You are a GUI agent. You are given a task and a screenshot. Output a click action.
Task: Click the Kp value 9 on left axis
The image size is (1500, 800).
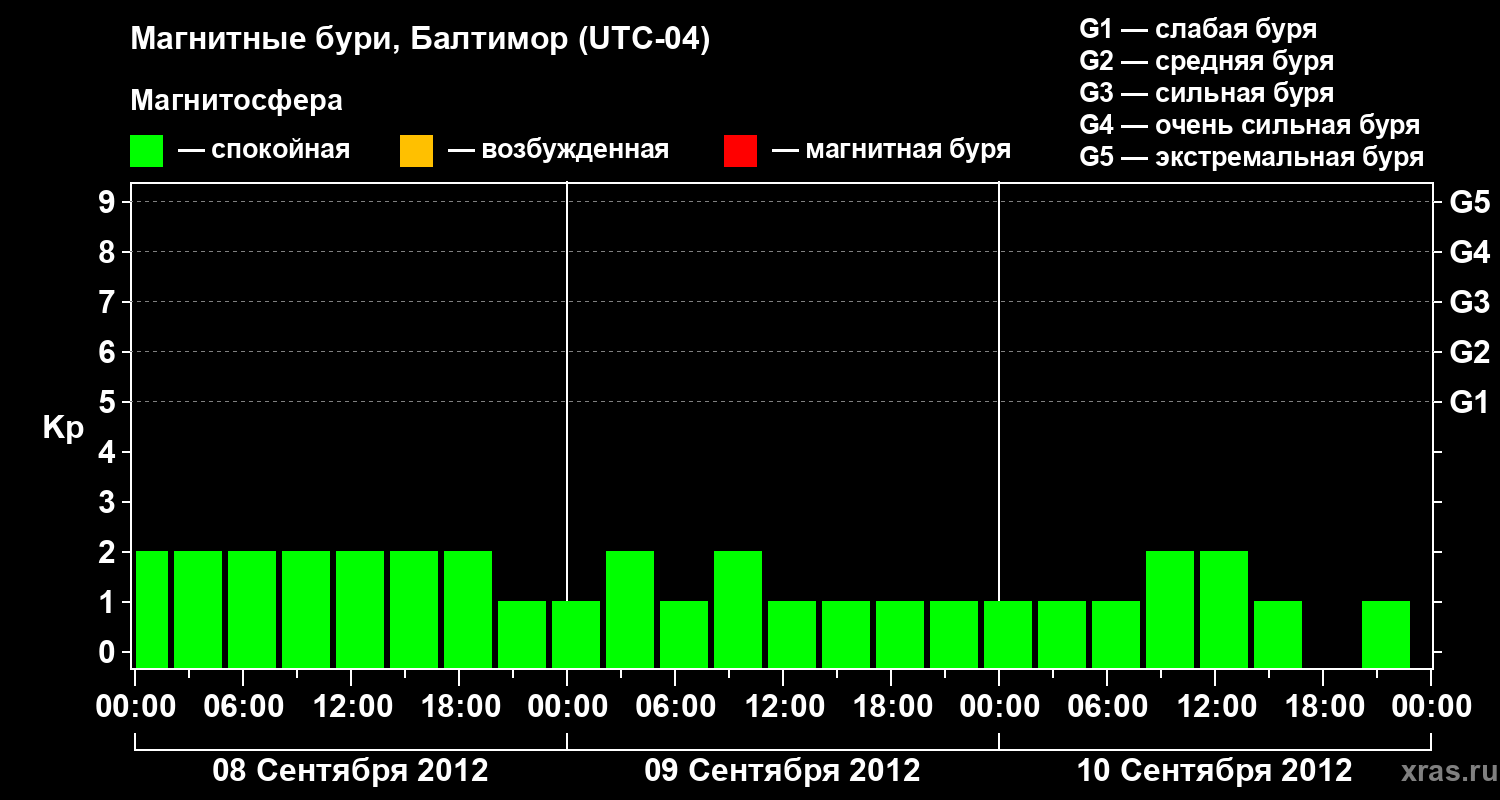tap(109, 202)
